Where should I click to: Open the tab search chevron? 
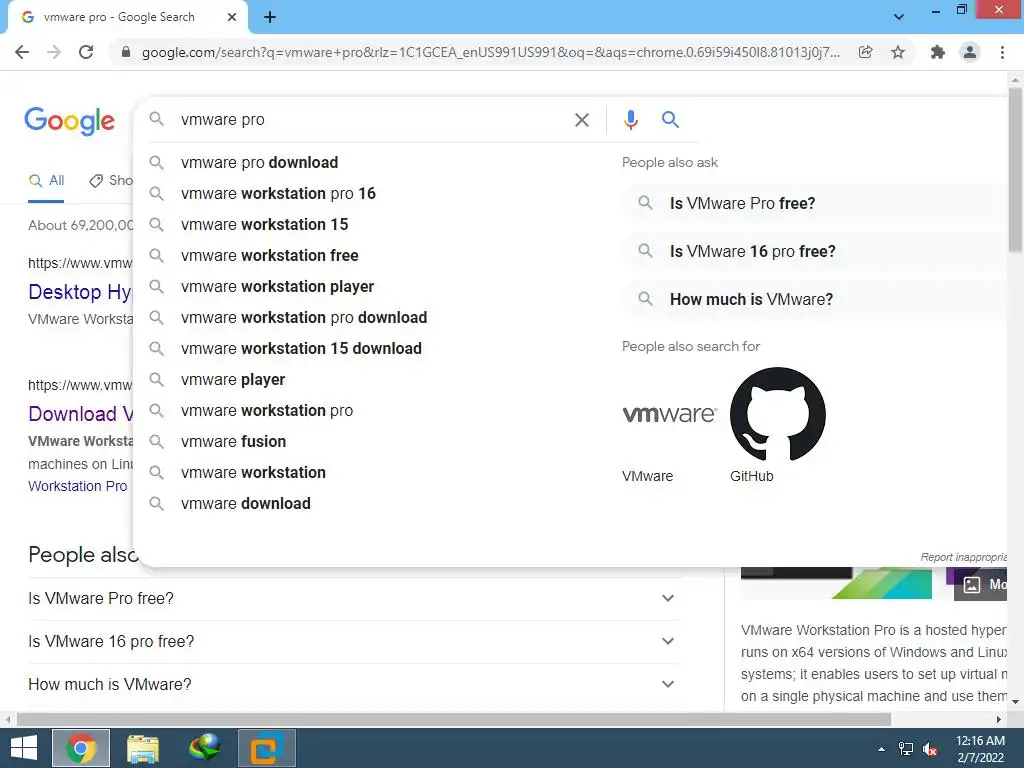pyautogui.click(x=899, y=17)
